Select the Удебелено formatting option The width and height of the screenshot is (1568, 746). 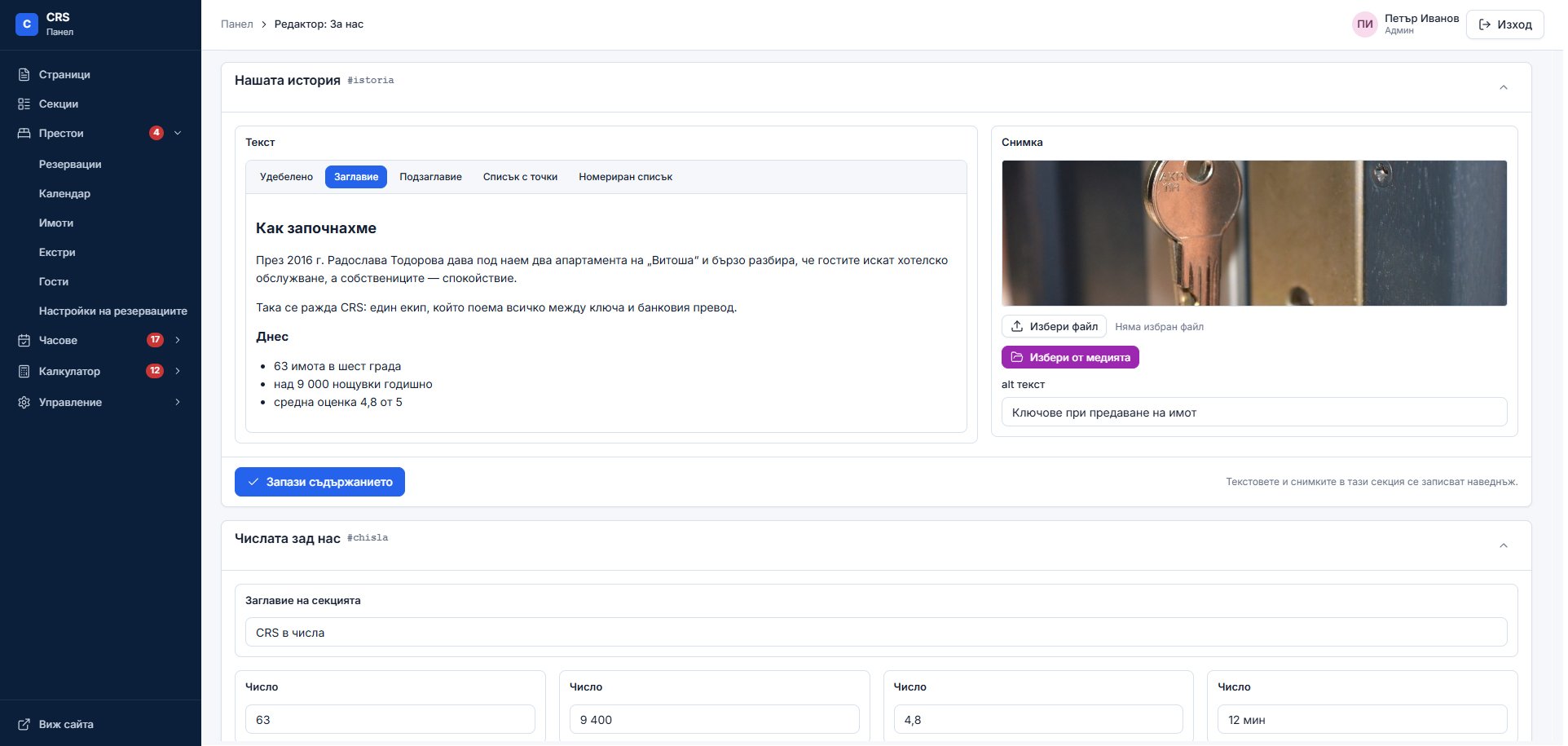pos(286,177)
